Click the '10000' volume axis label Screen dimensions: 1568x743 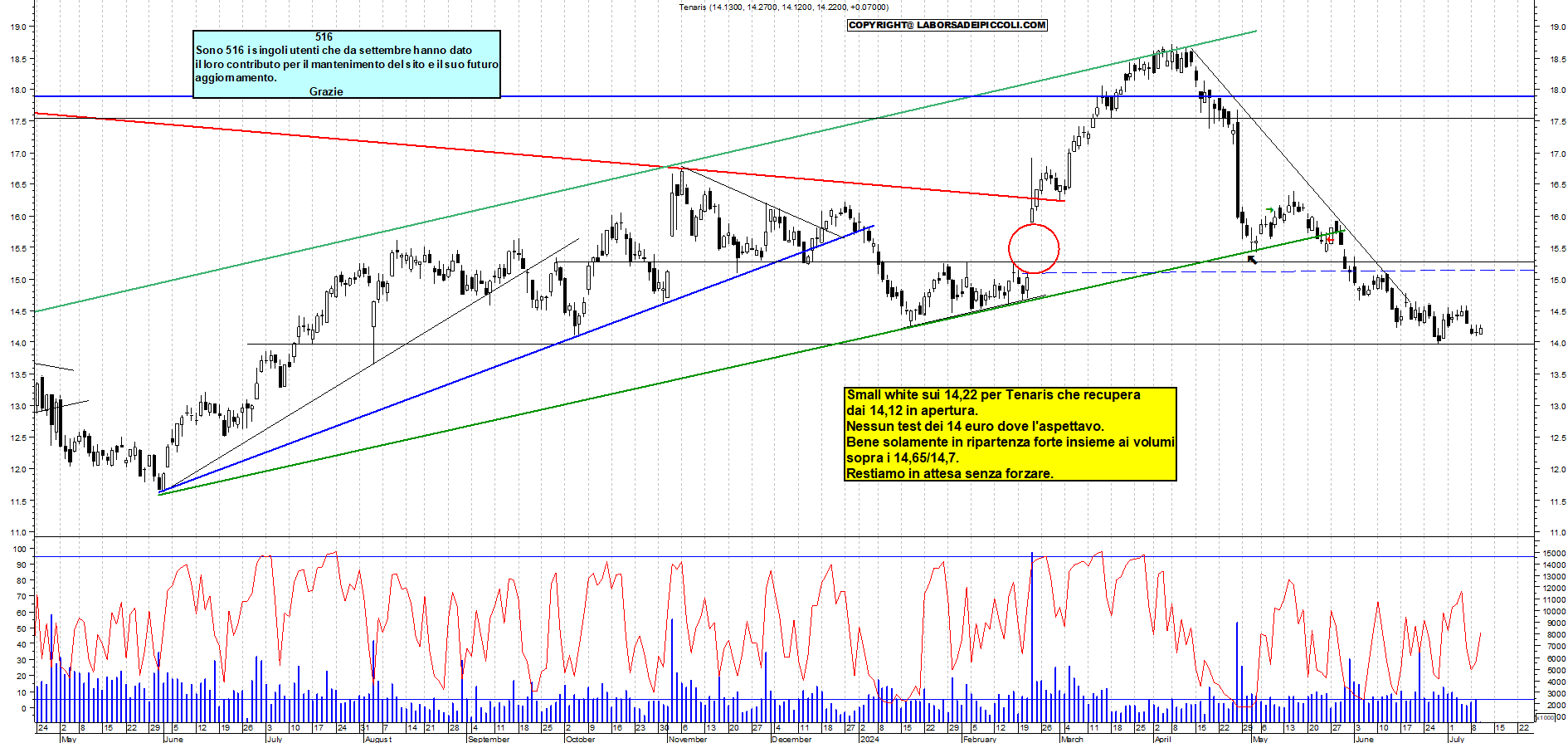click(x=1554, y=611)
